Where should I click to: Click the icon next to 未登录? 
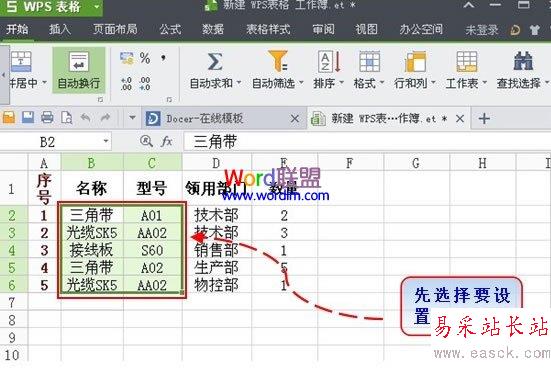515,30
